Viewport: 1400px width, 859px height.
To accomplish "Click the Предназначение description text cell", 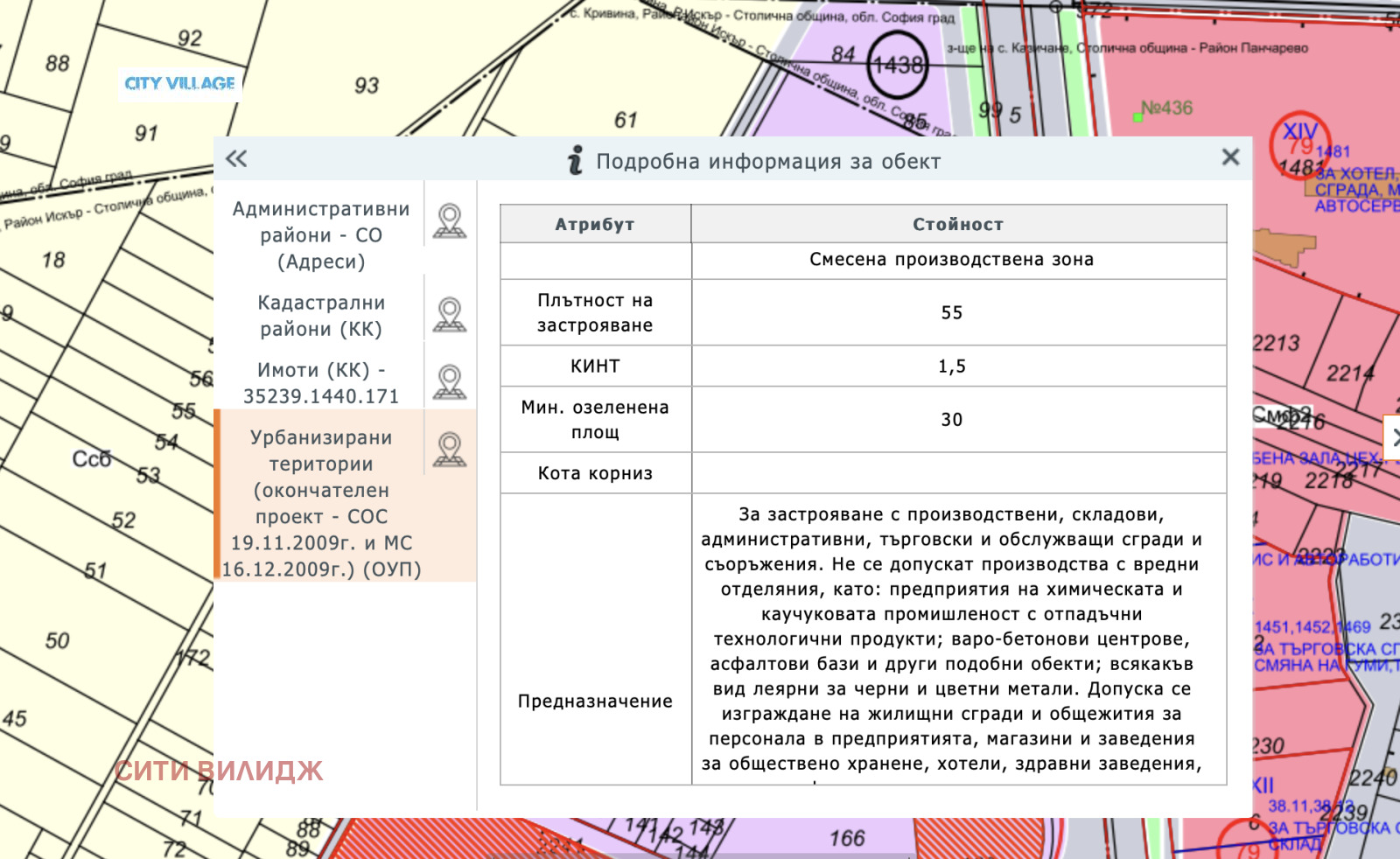I will pos(951,639).
